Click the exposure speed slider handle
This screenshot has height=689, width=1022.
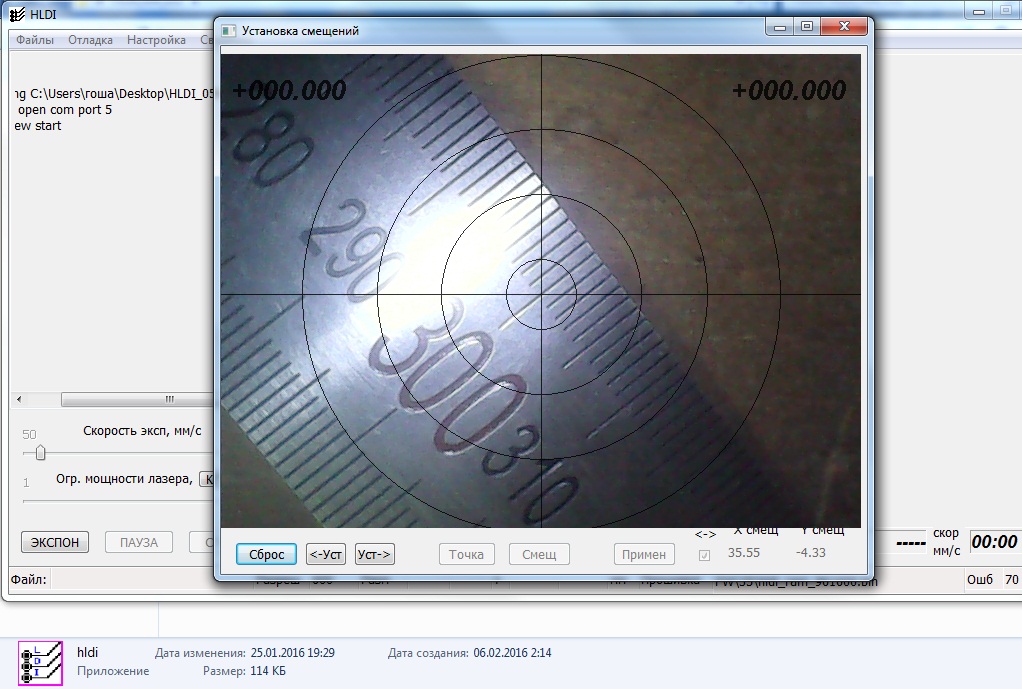click(x=40, y=453)
